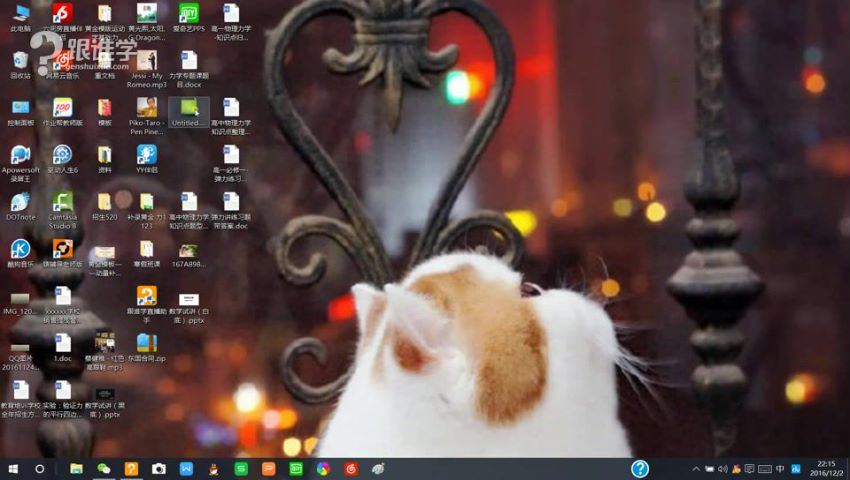Open the 招生520 folder
Viewport: 850px width, 480px height.
[x=105, y=206]
